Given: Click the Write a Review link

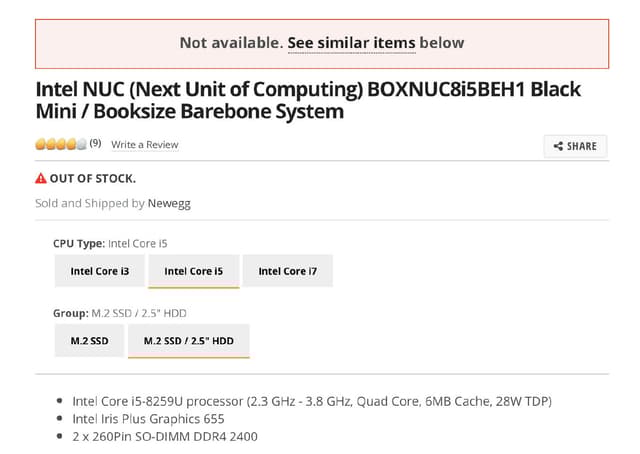Looking at the screenshot, I should pos(145,145).
